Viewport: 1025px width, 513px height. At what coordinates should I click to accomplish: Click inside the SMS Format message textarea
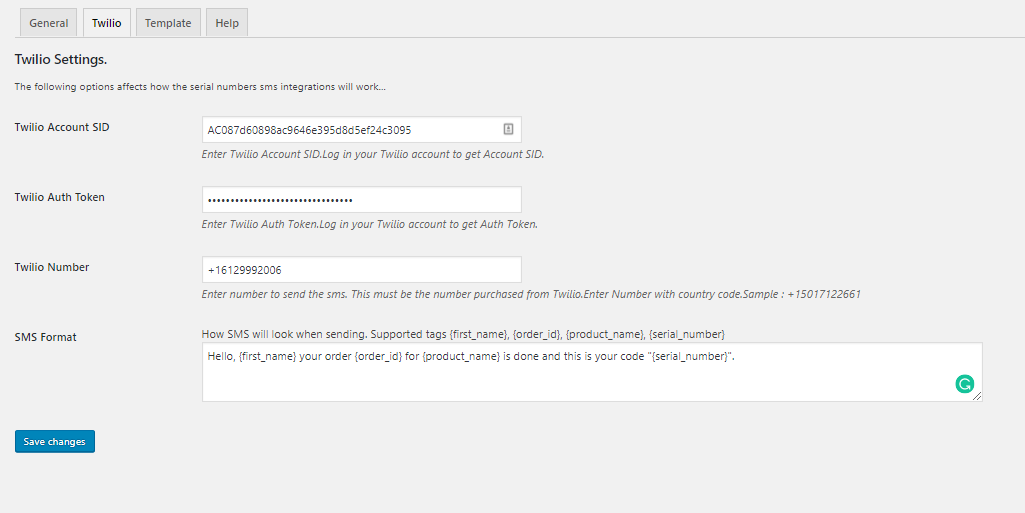click(592, 372)
